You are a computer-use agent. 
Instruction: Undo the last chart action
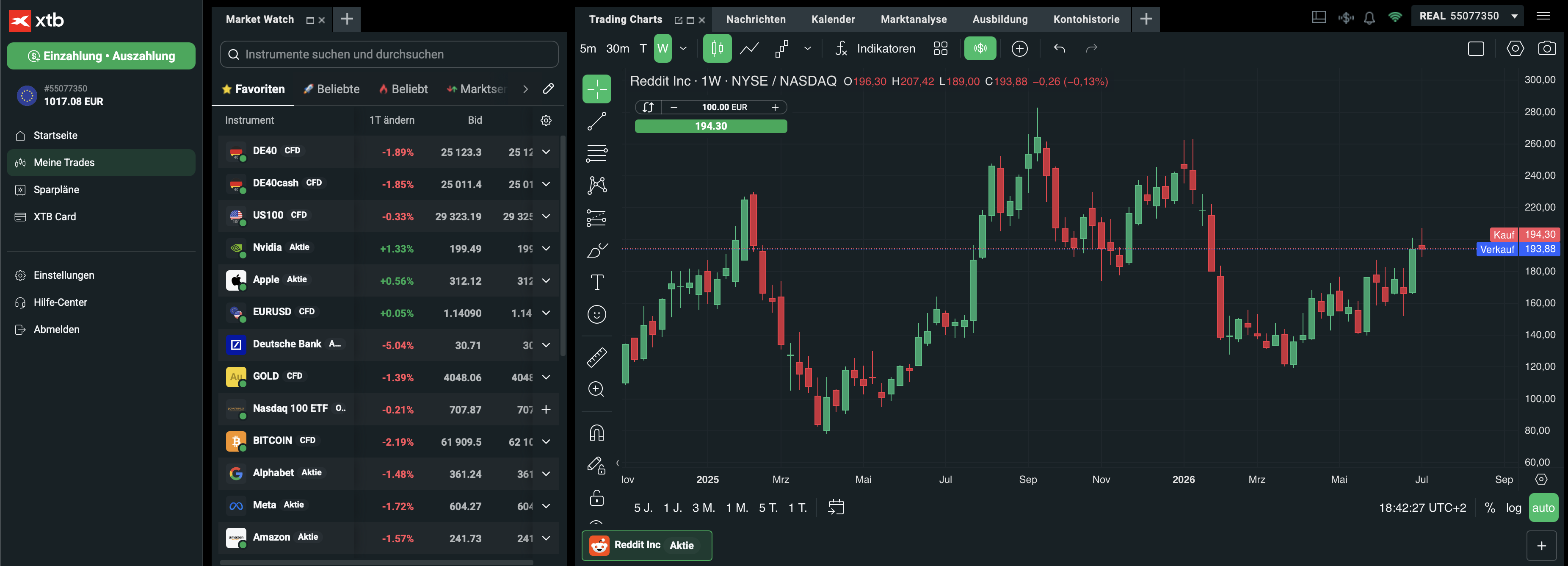point(1059,49)
